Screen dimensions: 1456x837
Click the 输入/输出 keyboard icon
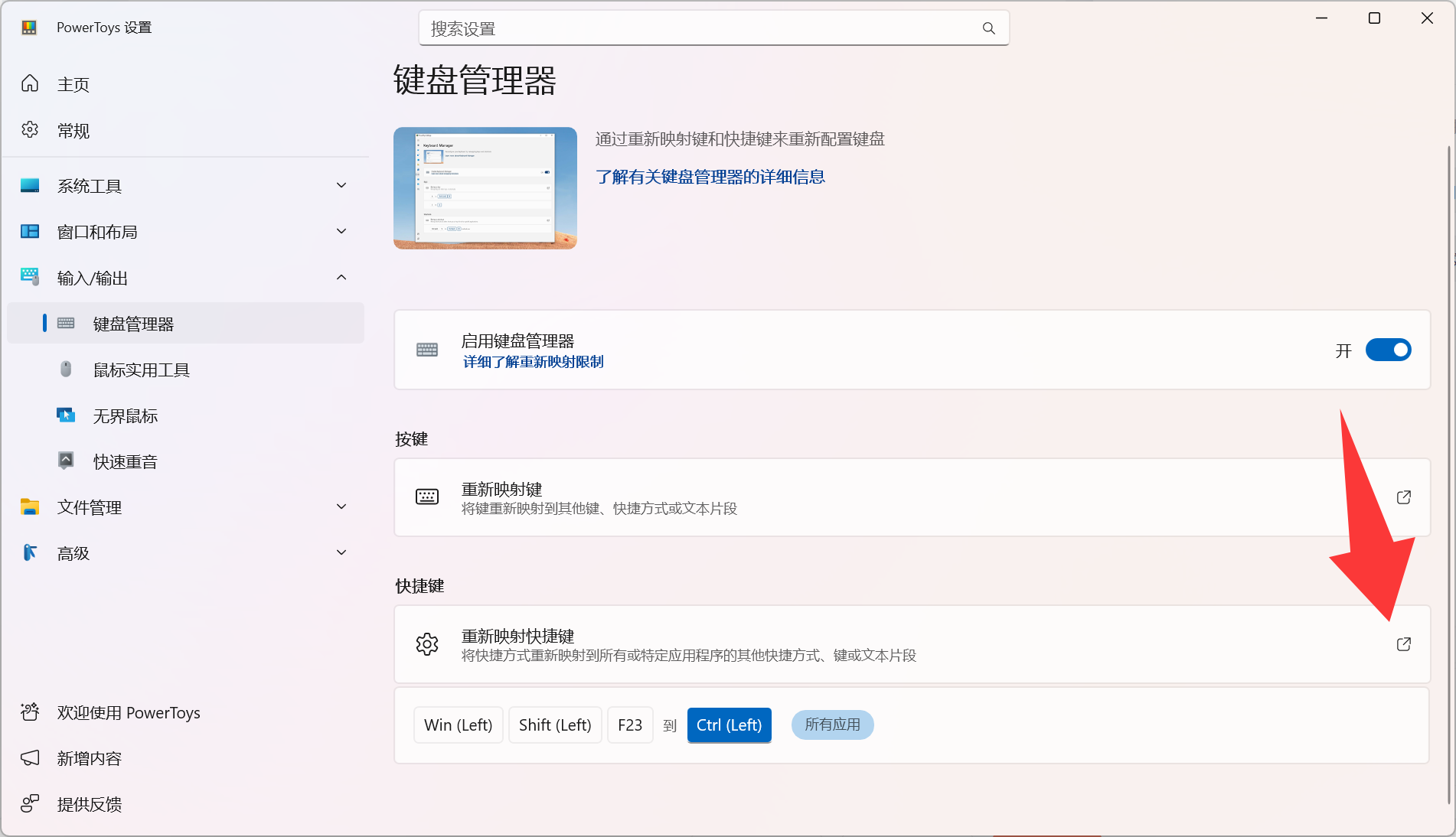(x=30, y=277)
